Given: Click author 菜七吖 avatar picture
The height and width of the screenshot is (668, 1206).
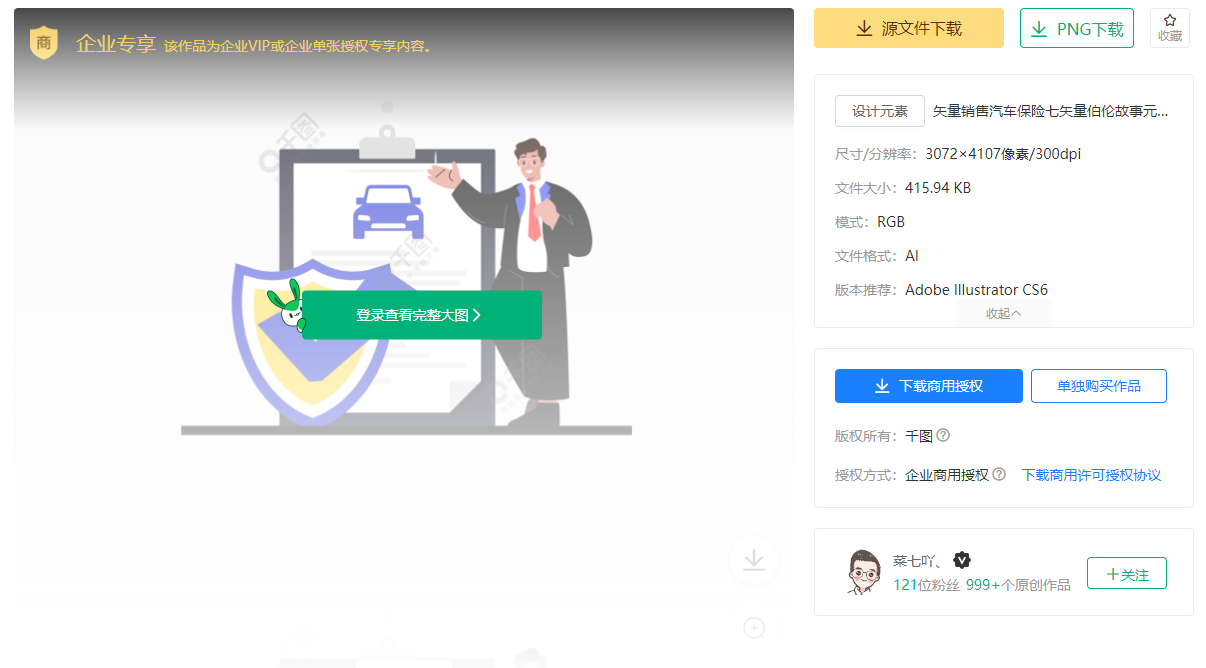Looking at the screenshot, I should [x=862, y=572].
